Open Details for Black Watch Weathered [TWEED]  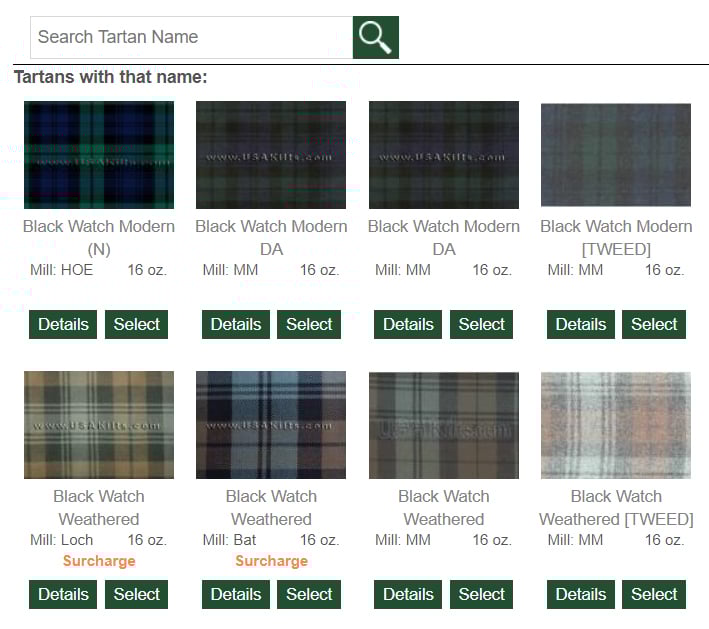(581, 594)
